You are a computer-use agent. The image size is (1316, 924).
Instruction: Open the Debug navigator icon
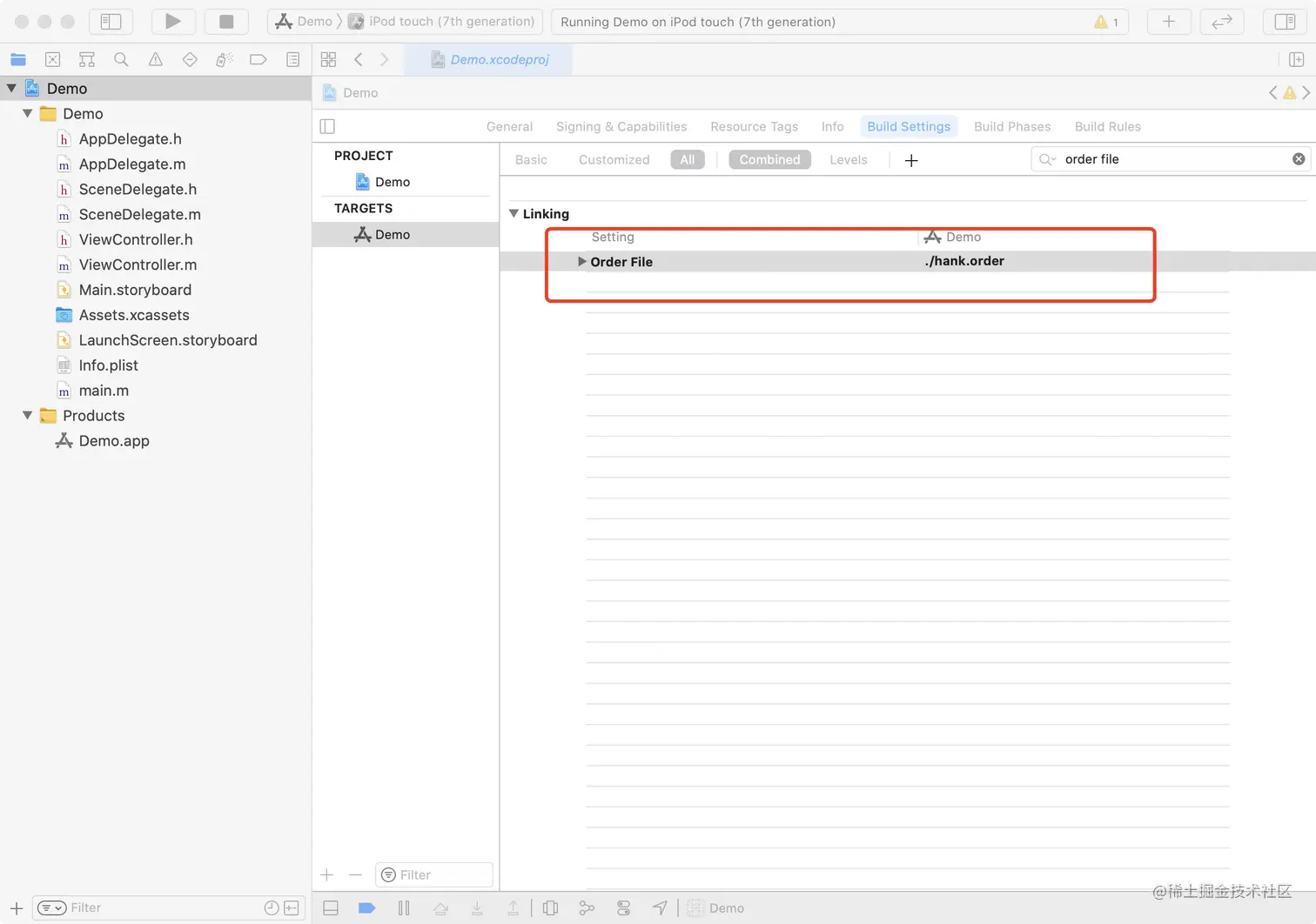pos(224,59)
